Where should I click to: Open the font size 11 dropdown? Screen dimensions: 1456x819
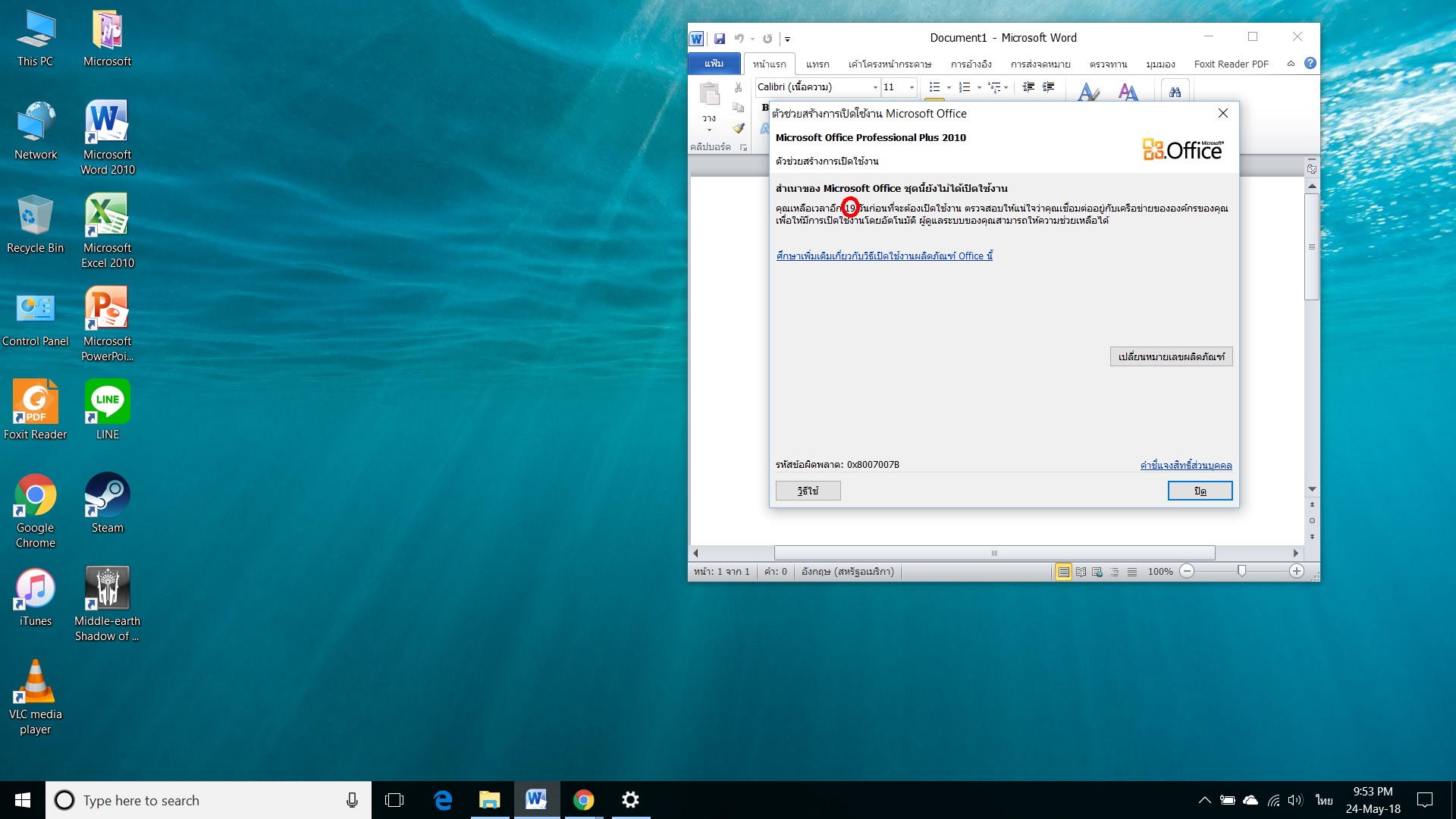click(x=912, y=87)
